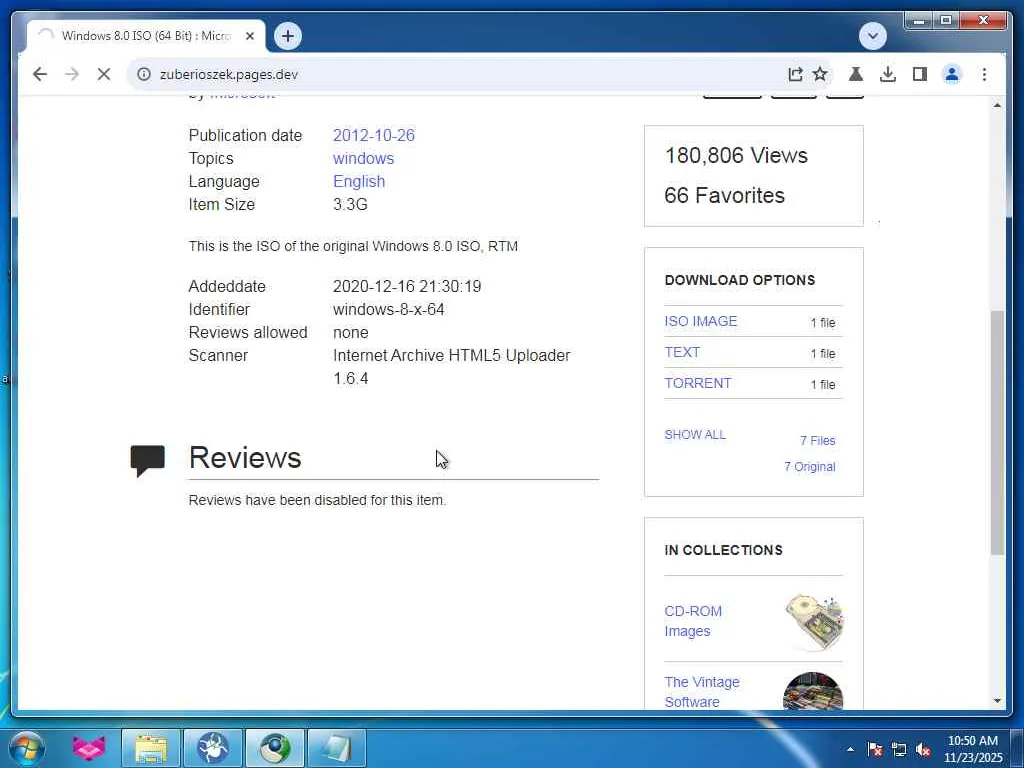
Task: Click the Addeddate value 2020-12-16 21:30:19
Action: pyautogui.click(x=407, y=287)
